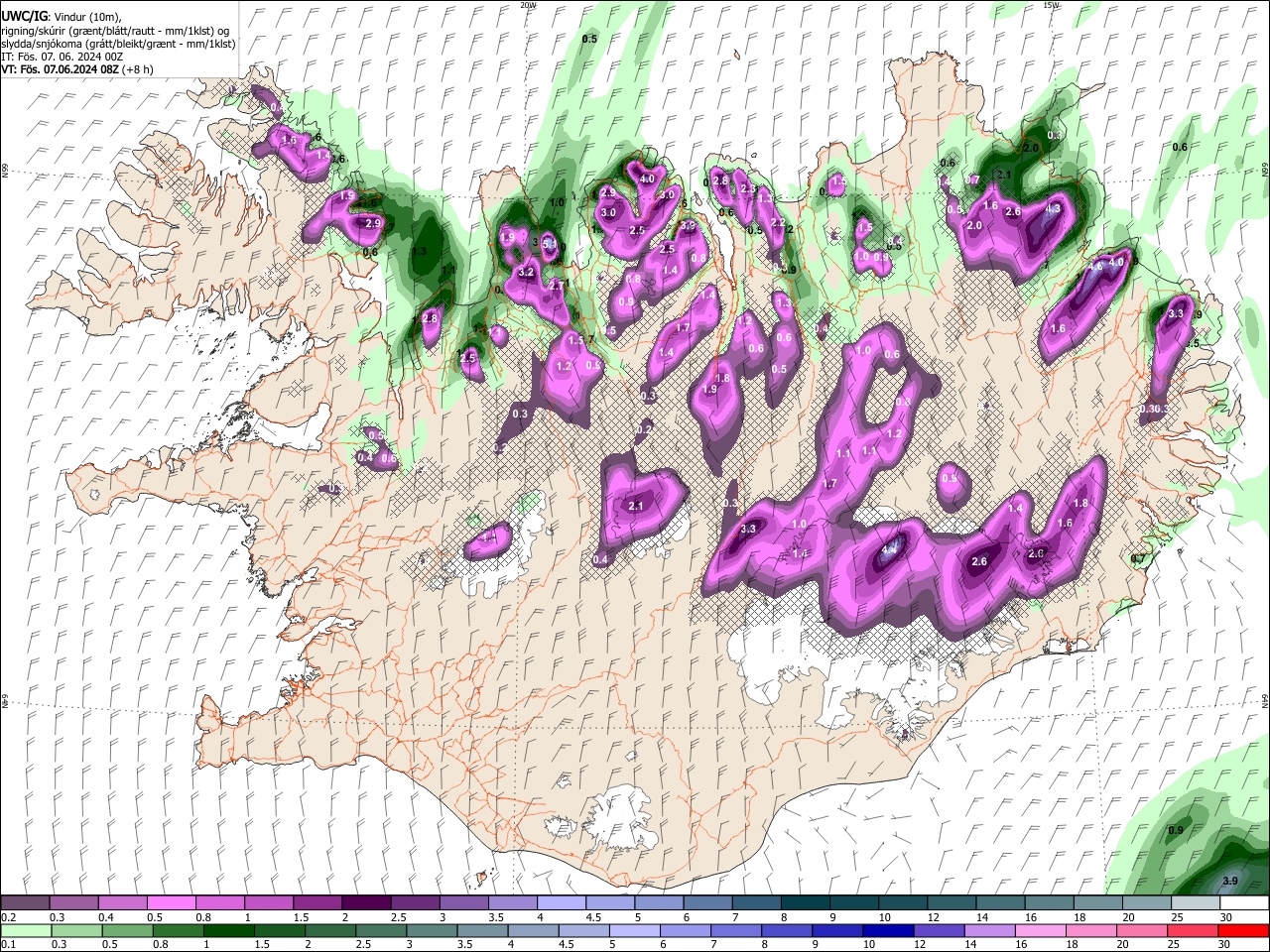Click the 'rigning/skúrir' legend description line
Image resolution: width=1270 pixels, height=952 pixels.
point(115,31)
